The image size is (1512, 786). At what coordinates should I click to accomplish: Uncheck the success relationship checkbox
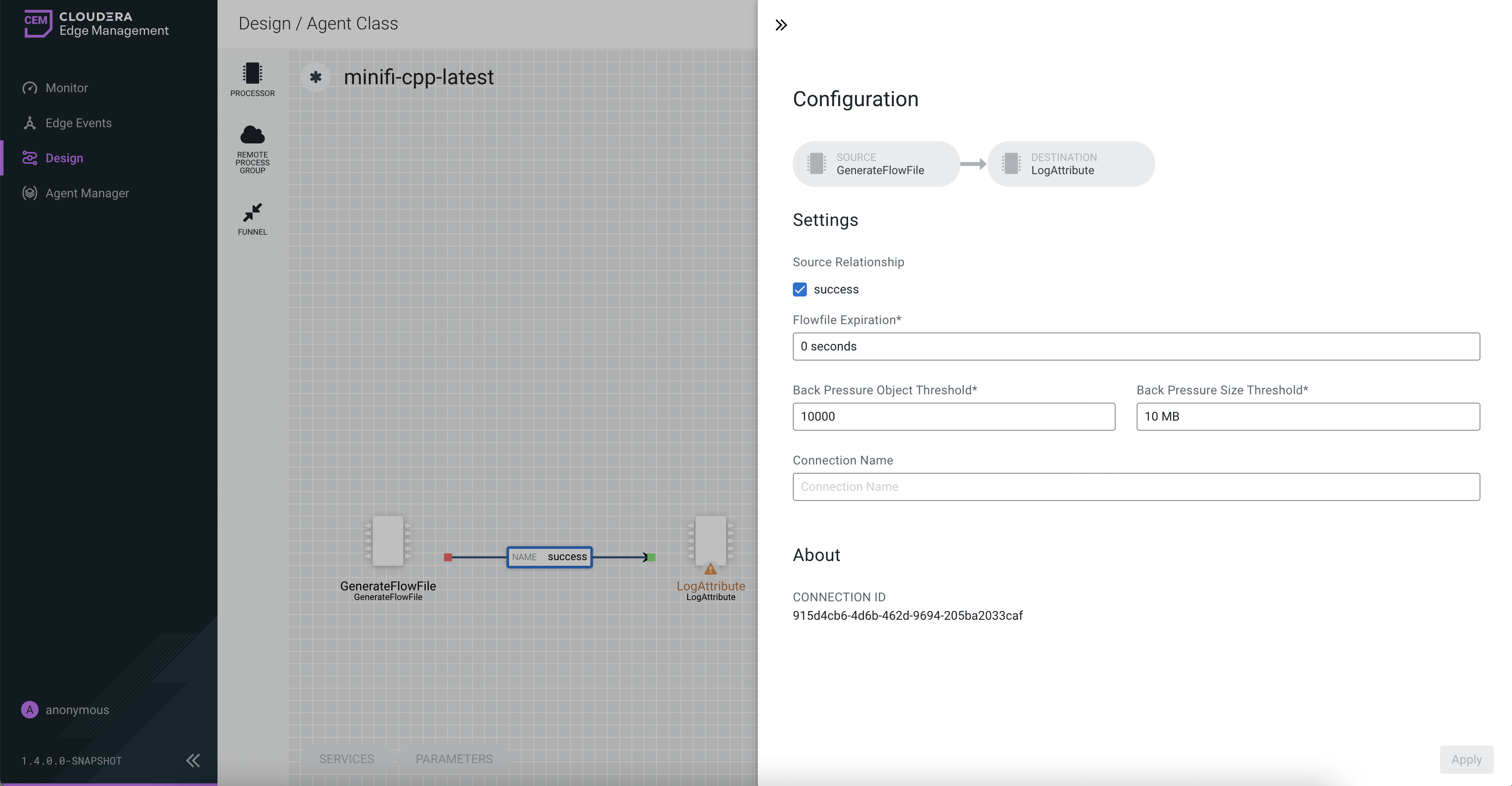799,289
